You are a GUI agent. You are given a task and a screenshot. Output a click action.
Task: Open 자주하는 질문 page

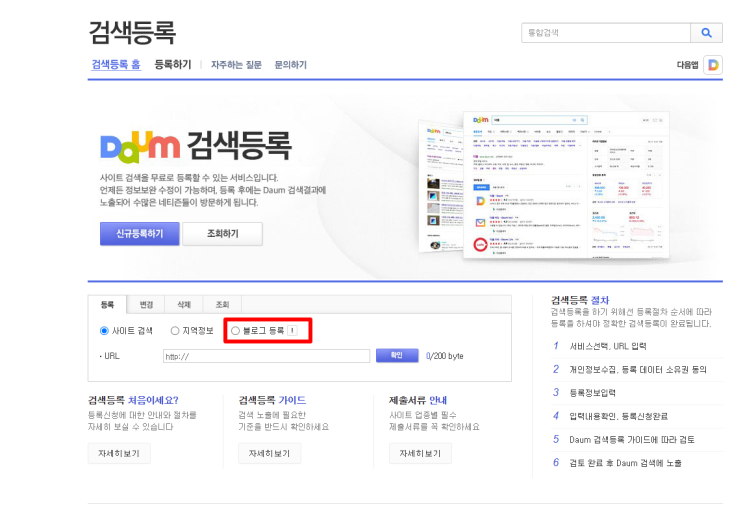pos(236,65)
